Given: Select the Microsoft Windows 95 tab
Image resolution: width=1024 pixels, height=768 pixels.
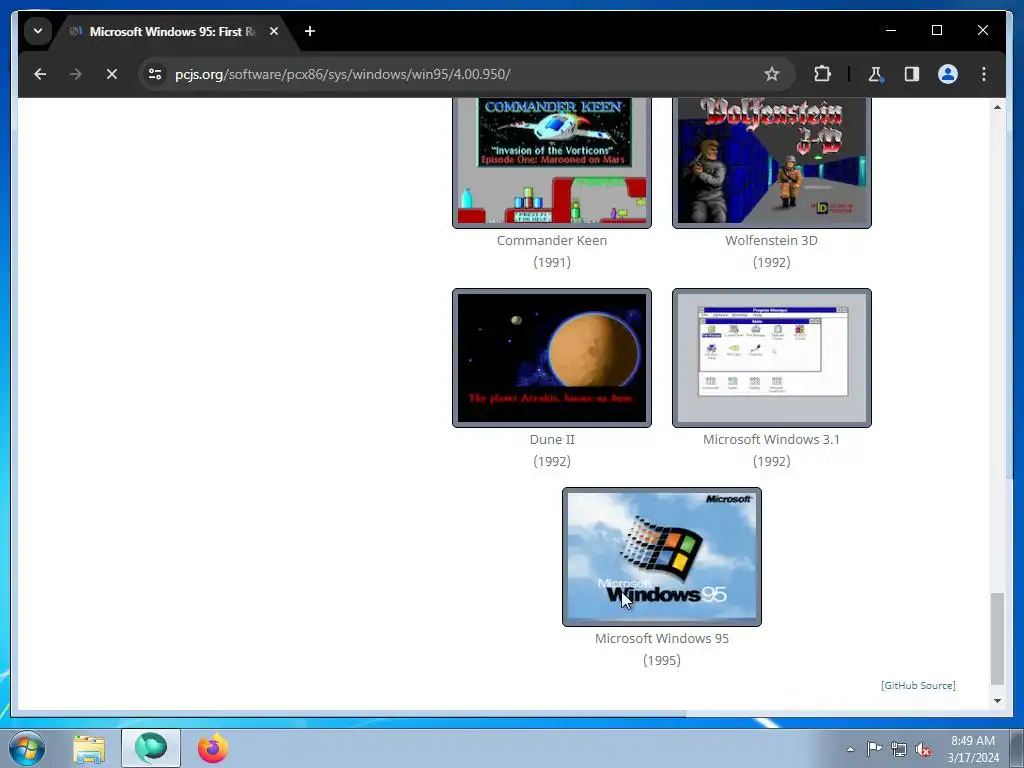Looking at the screenshot, I should tap(171, 31).
